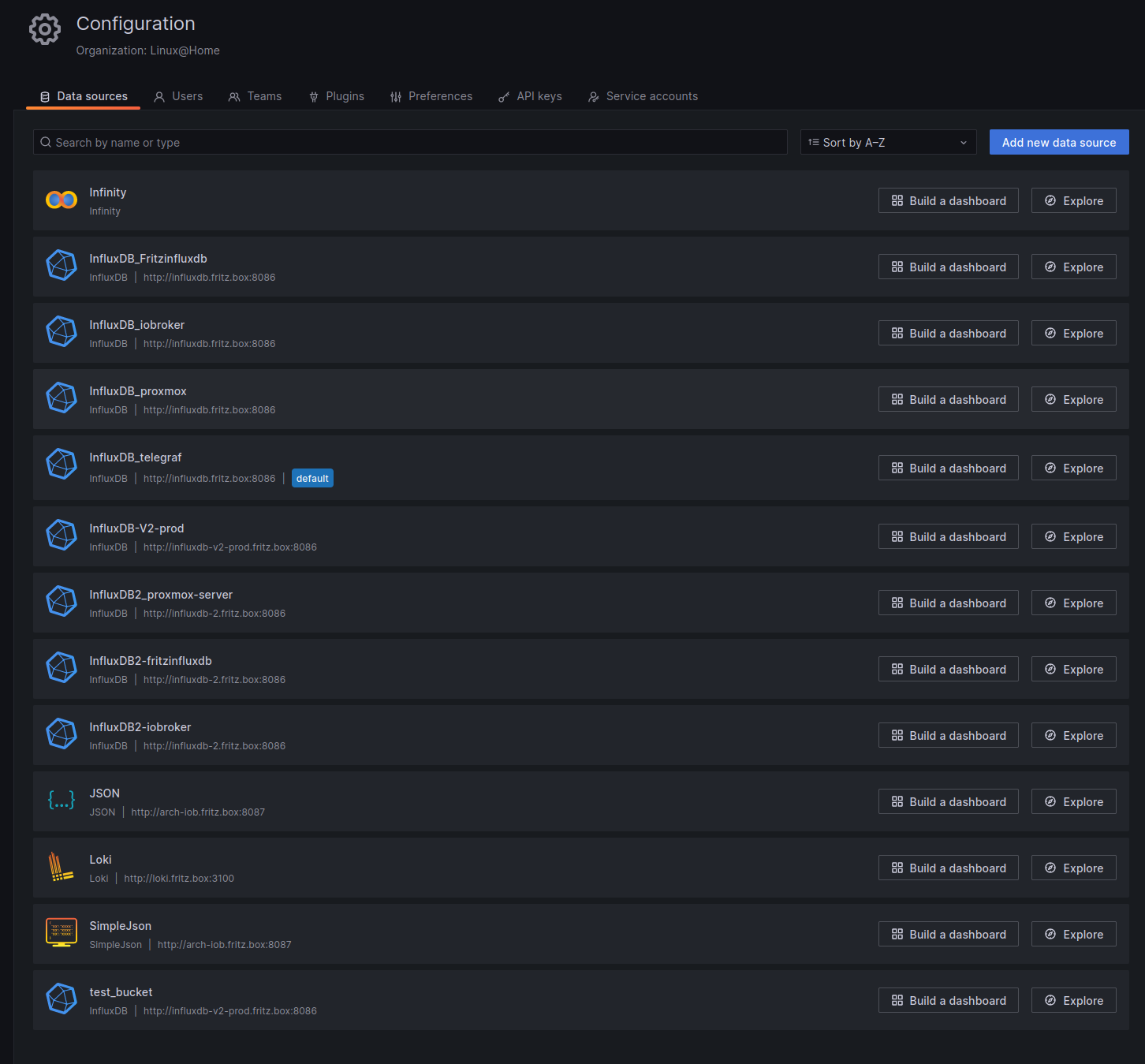The image size is (1145, 1064).
Task: Click the Loki data source logo
Action: point(61,867)
